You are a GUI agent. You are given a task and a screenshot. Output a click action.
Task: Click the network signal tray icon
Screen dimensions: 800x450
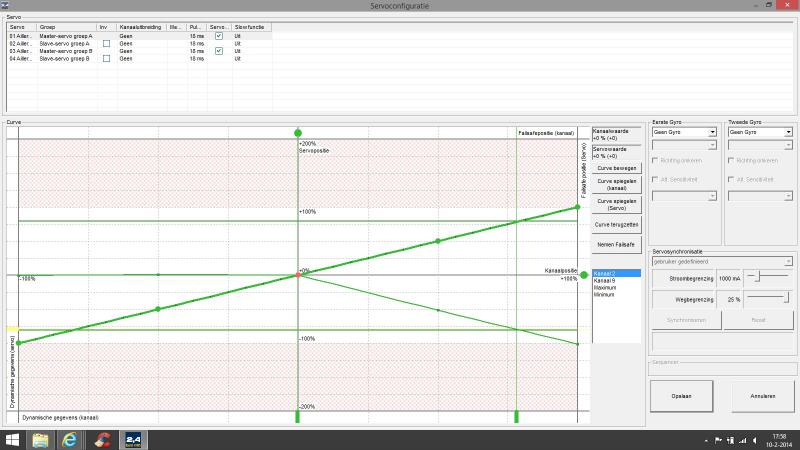(x=743, y=440)
